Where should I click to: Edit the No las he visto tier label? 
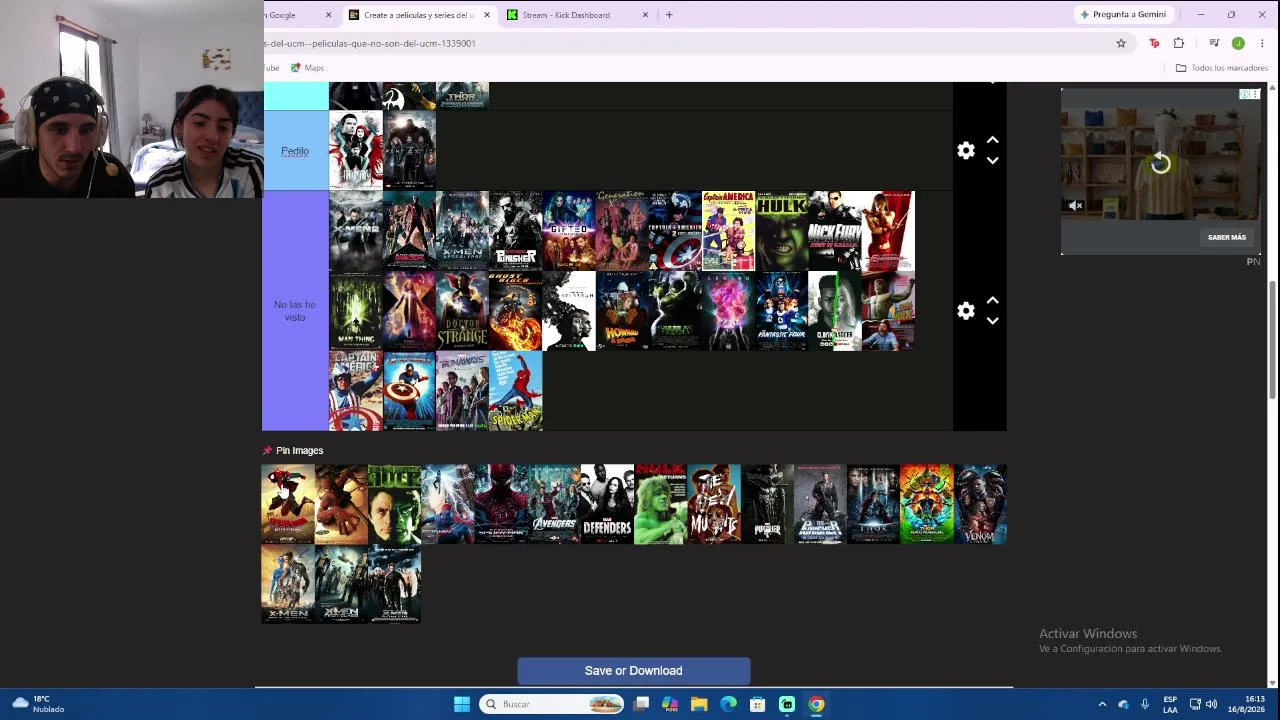click(x=295, y=311)
